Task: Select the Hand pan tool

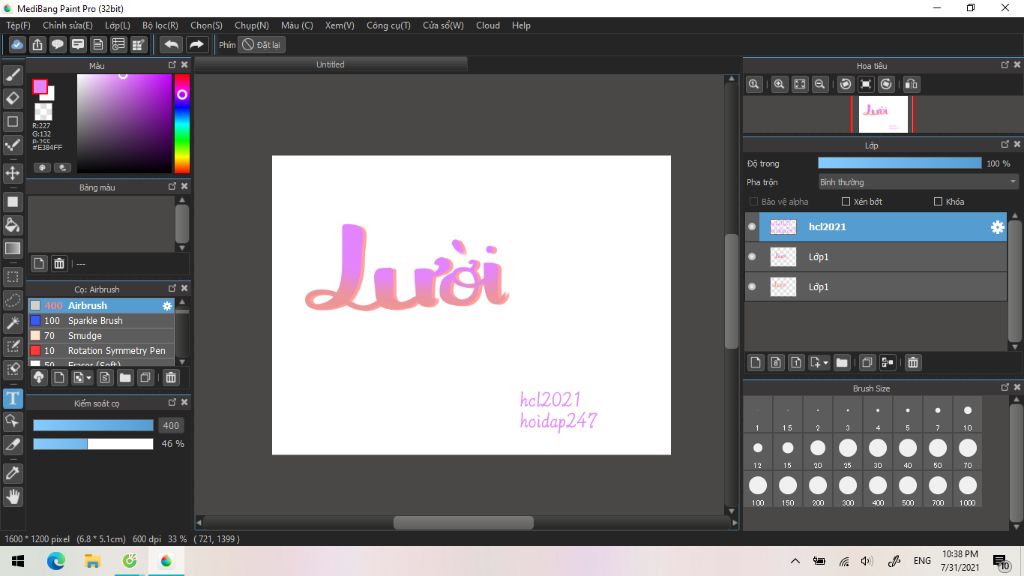Action: coord(12,496)
